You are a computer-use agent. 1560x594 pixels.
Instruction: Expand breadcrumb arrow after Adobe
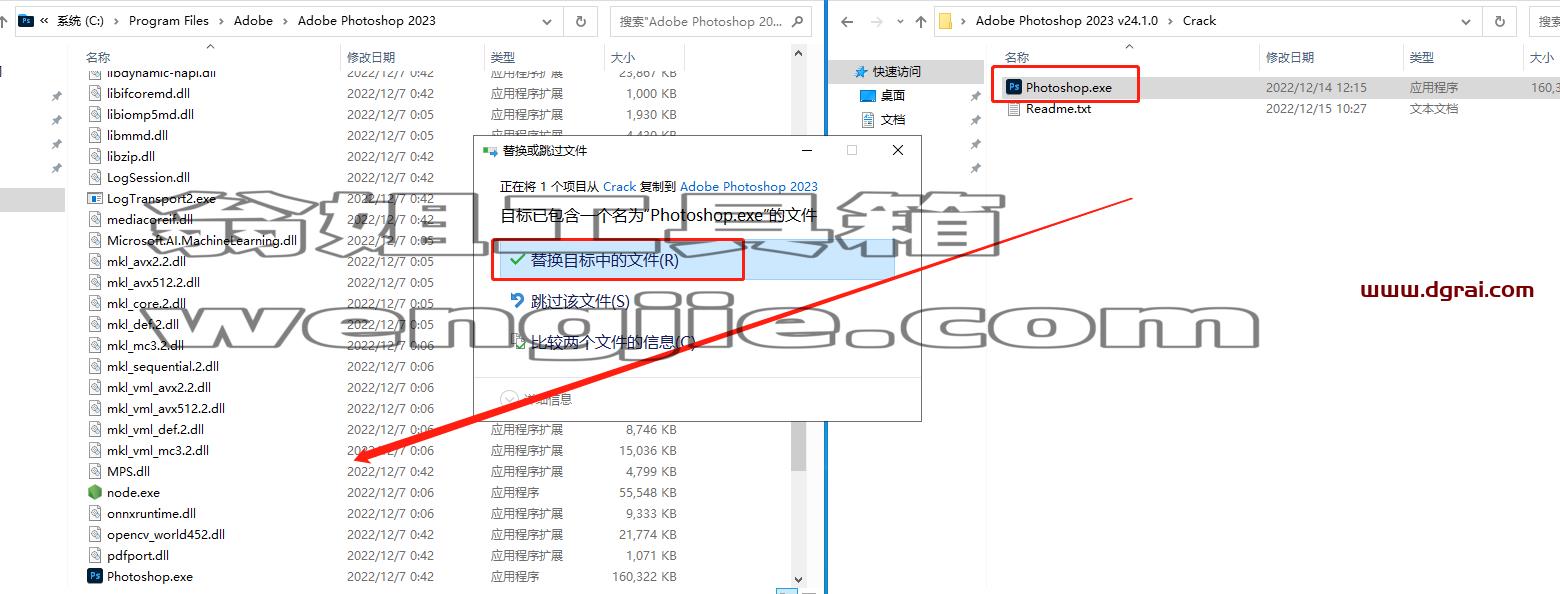[285, 20]
